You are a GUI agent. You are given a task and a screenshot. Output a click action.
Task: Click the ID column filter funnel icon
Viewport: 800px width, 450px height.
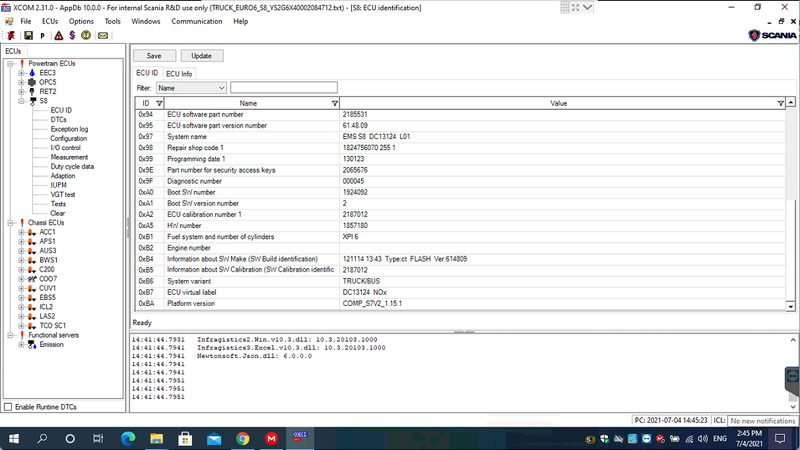159,104
